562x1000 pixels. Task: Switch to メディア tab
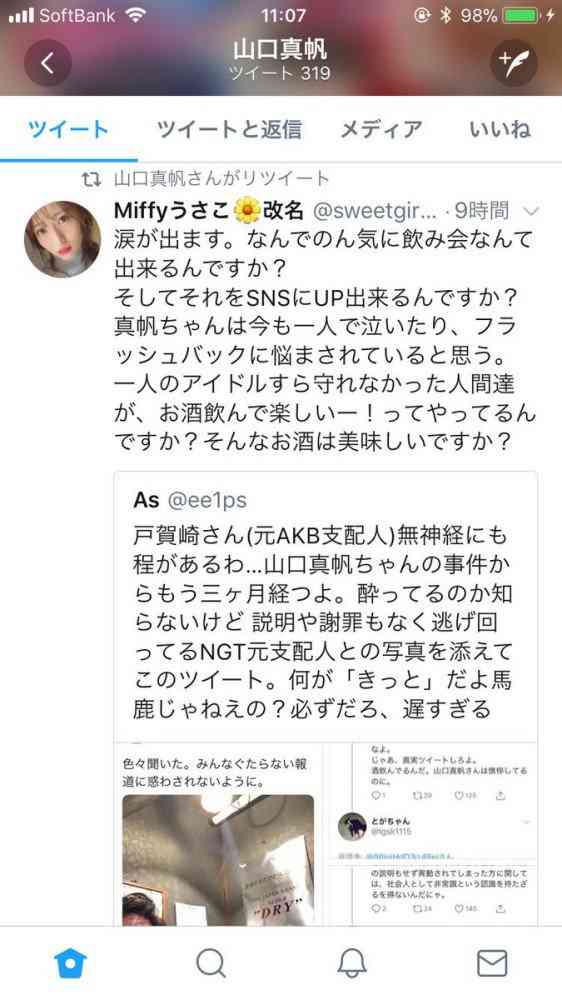381,129
